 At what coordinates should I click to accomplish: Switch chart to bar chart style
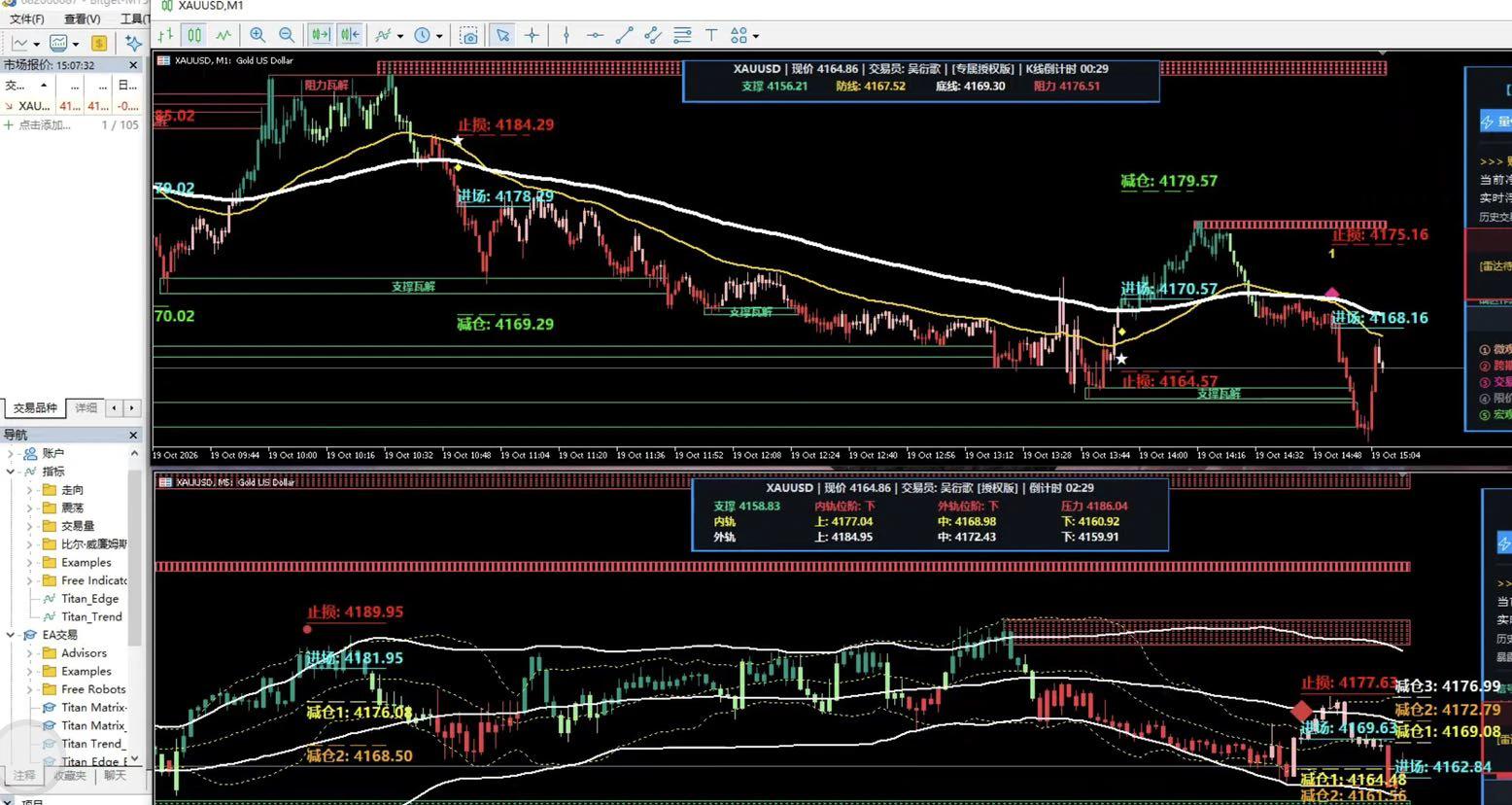coord(165,35)
